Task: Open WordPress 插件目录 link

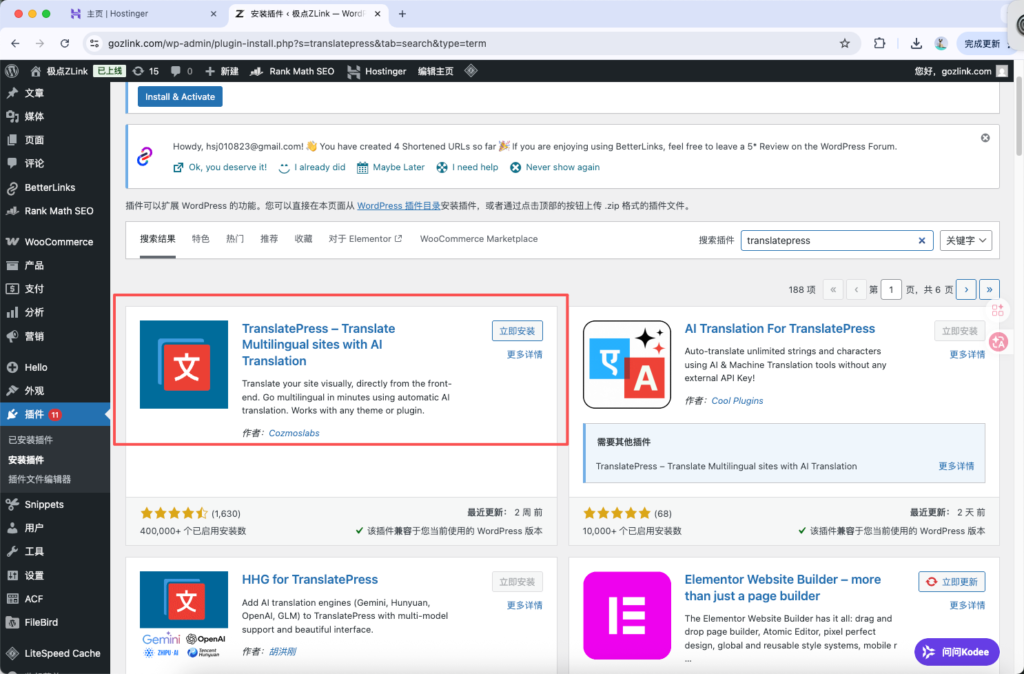Action: click(398, 206)
